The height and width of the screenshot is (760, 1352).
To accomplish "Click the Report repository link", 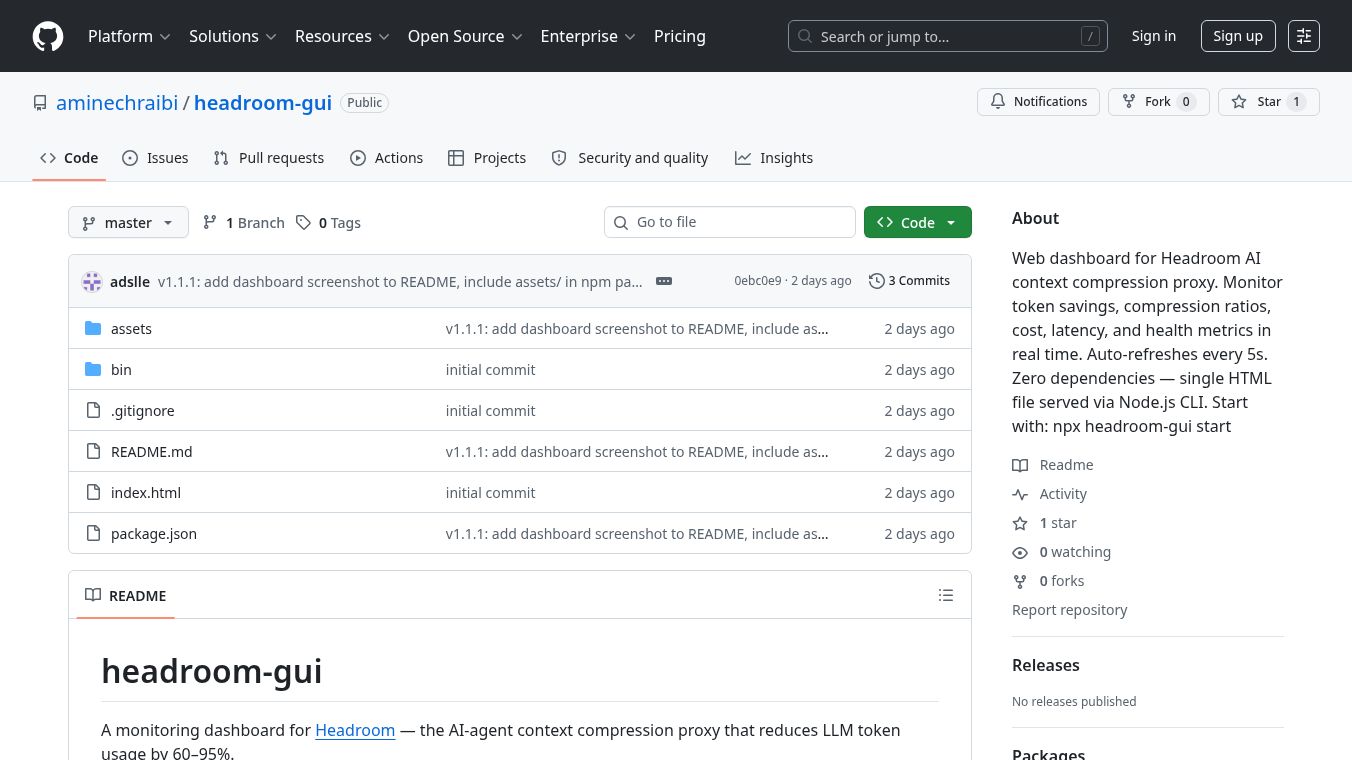I will (x=1069, y=610).
